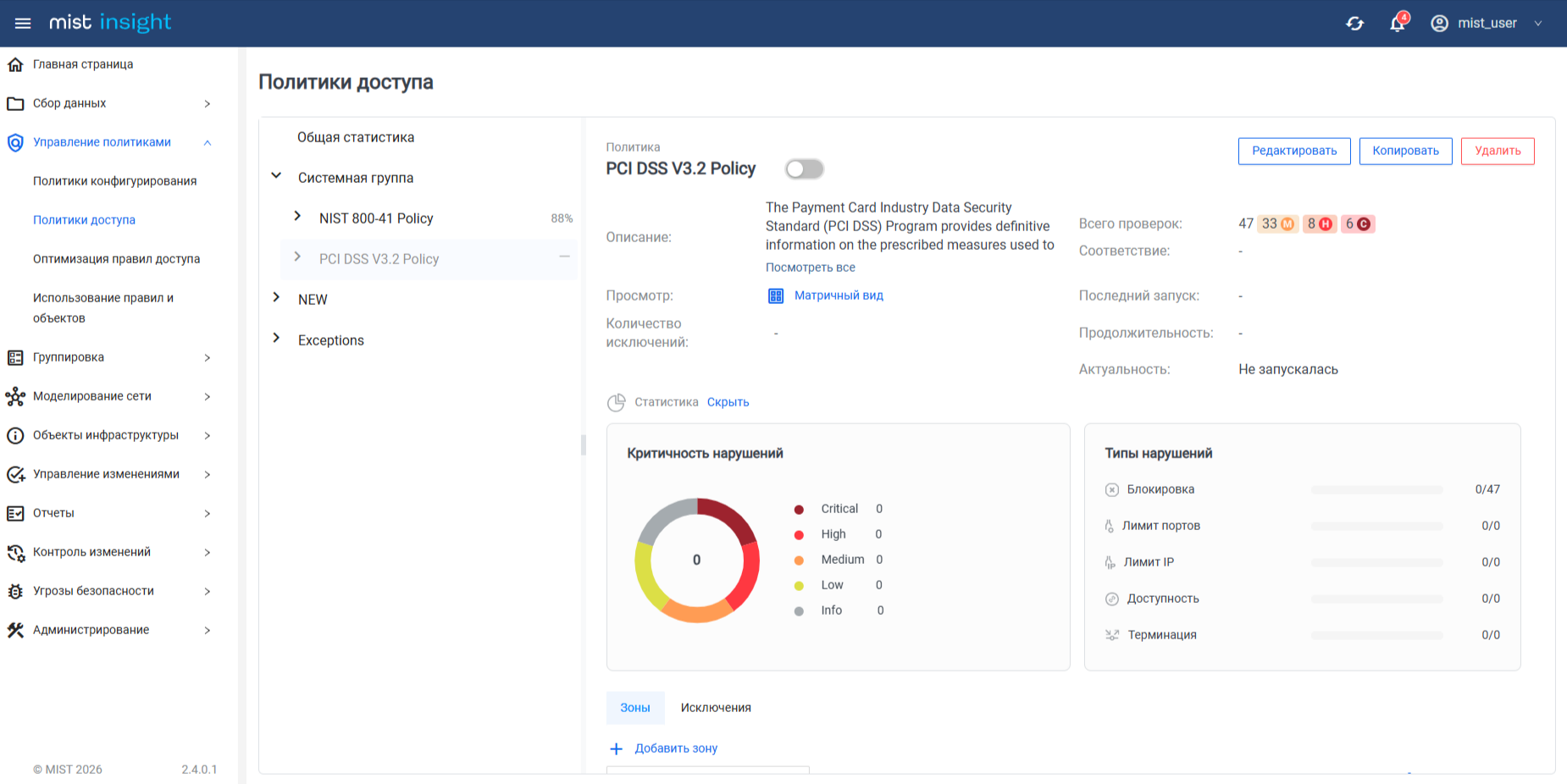Click the Доступность violation icon
Screen dimensions: 1567x784
pyautogui.click(x=1112, y=599)
